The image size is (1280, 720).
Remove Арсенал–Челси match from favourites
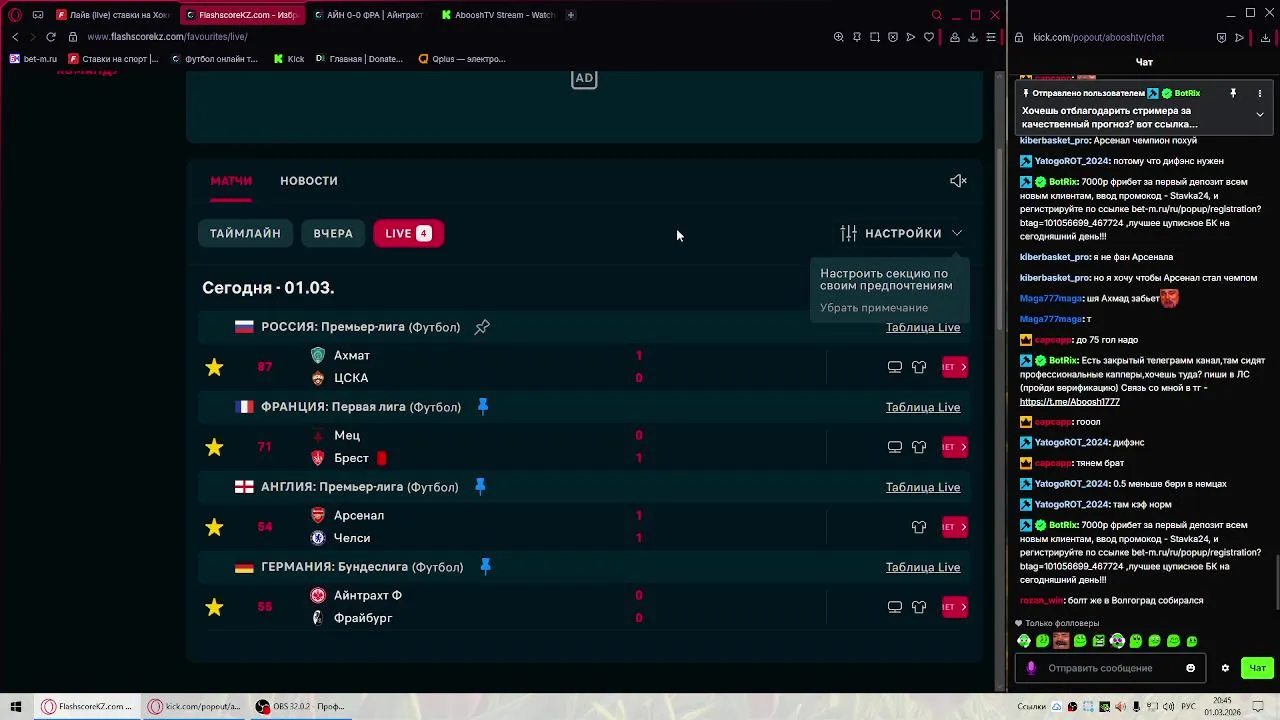tap(214, 527)
